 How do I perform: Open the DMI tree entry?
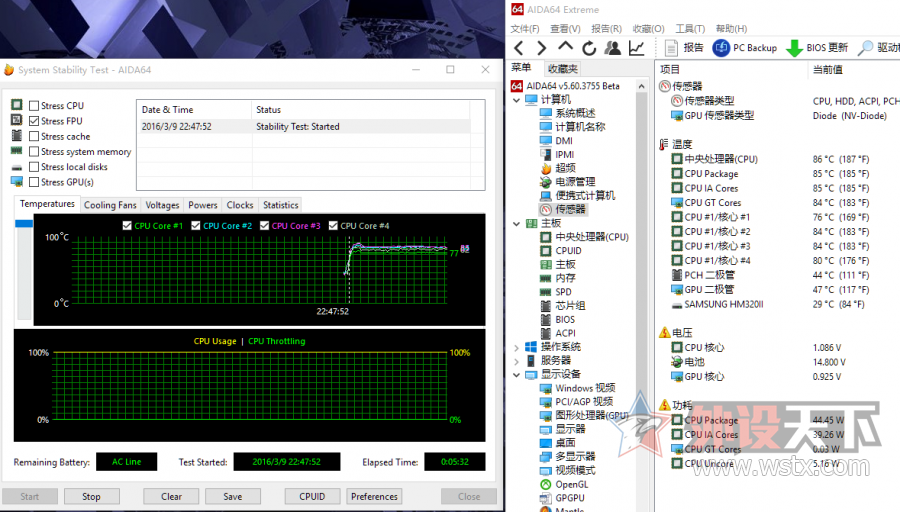coord(564,141)
